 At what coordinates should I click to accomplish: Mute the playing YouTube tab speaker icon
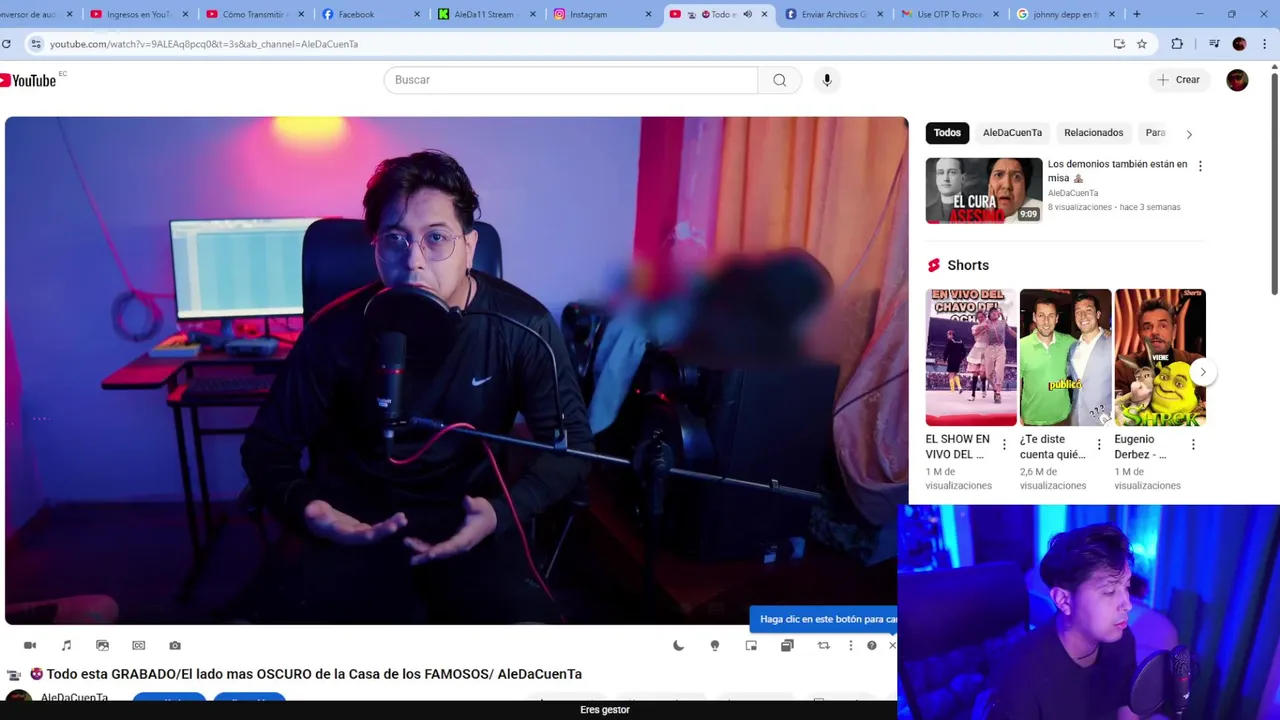coord(747,14)
